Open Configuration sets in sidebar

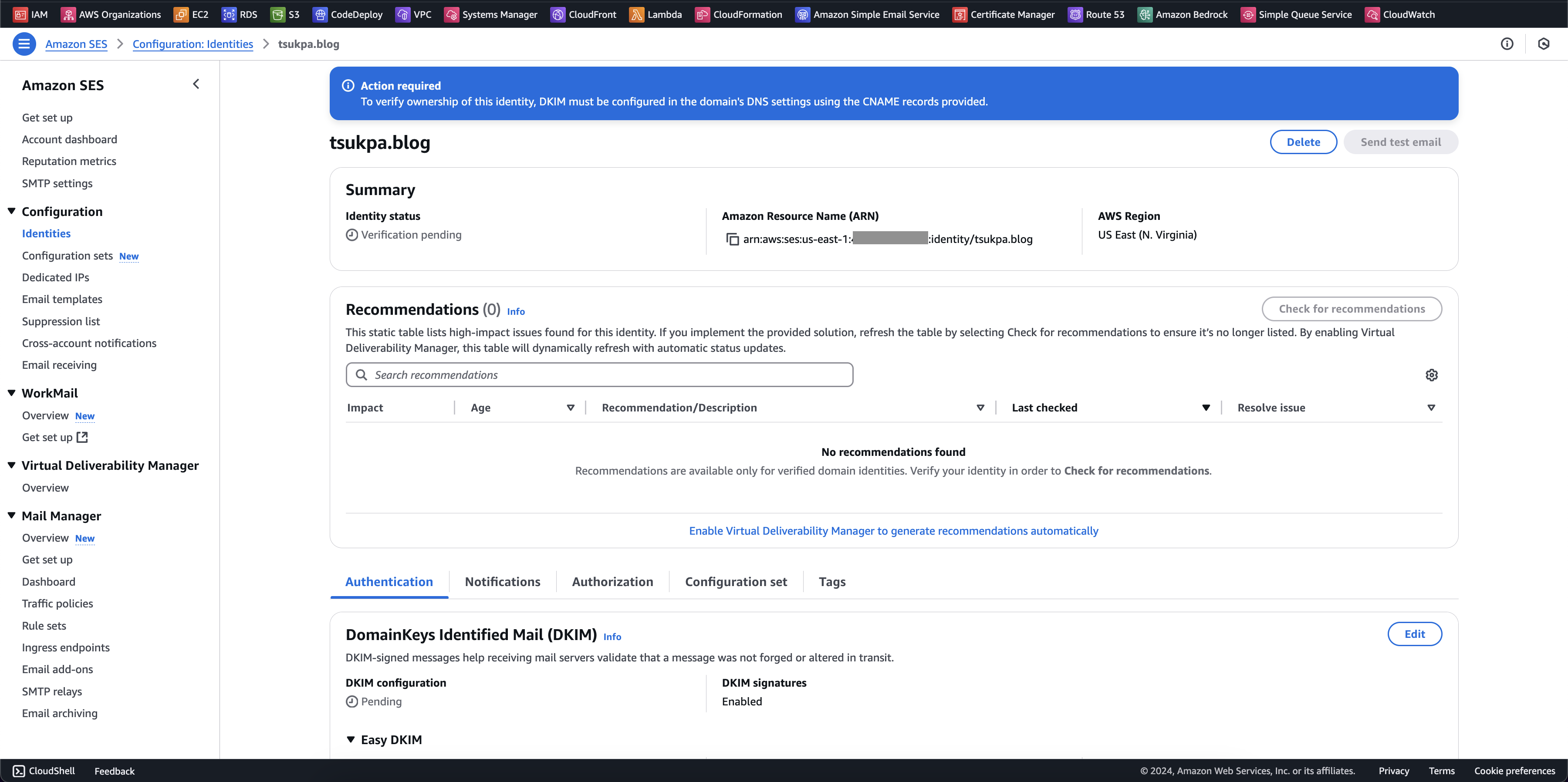coord(68,256)
